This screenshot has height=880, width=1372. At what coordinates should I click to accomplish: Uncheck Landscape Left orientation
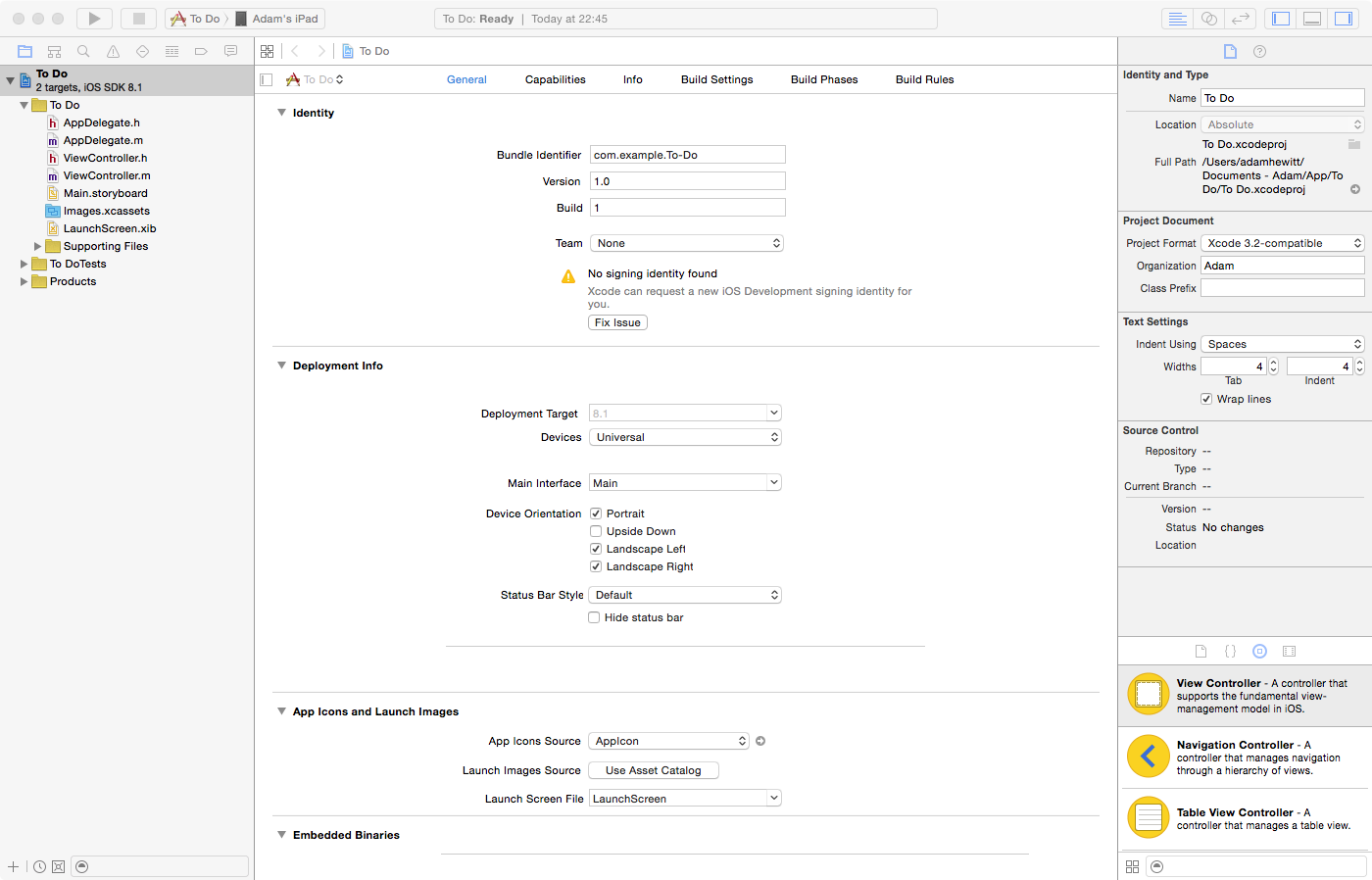point(595,549)
